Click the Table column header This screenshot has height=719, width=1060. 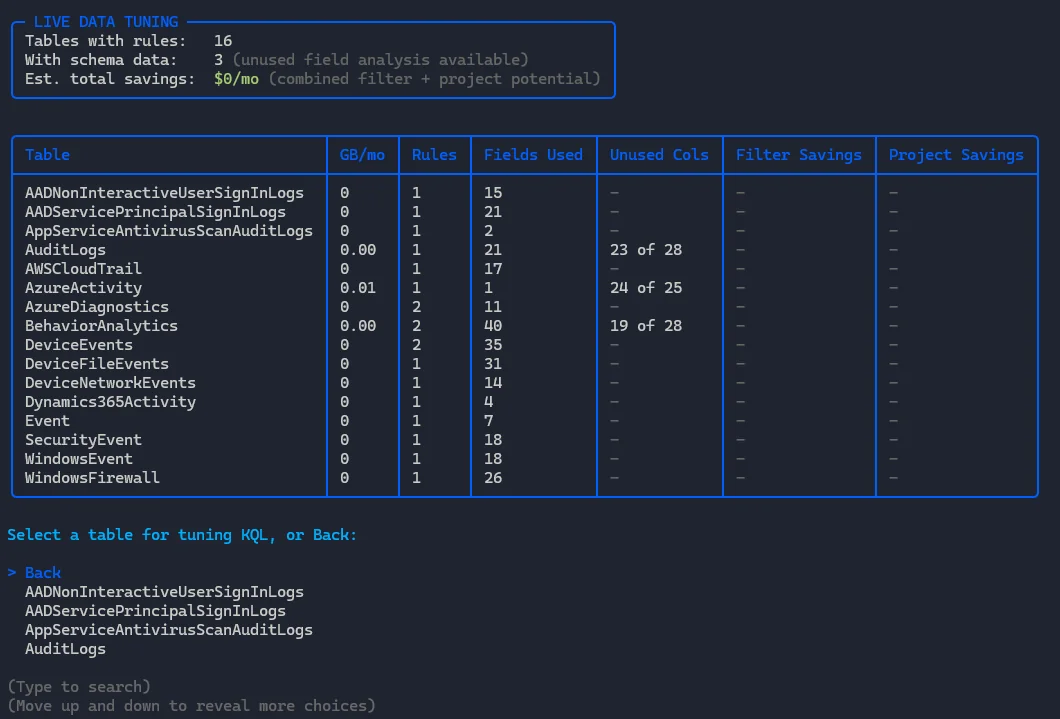[47, 155]
